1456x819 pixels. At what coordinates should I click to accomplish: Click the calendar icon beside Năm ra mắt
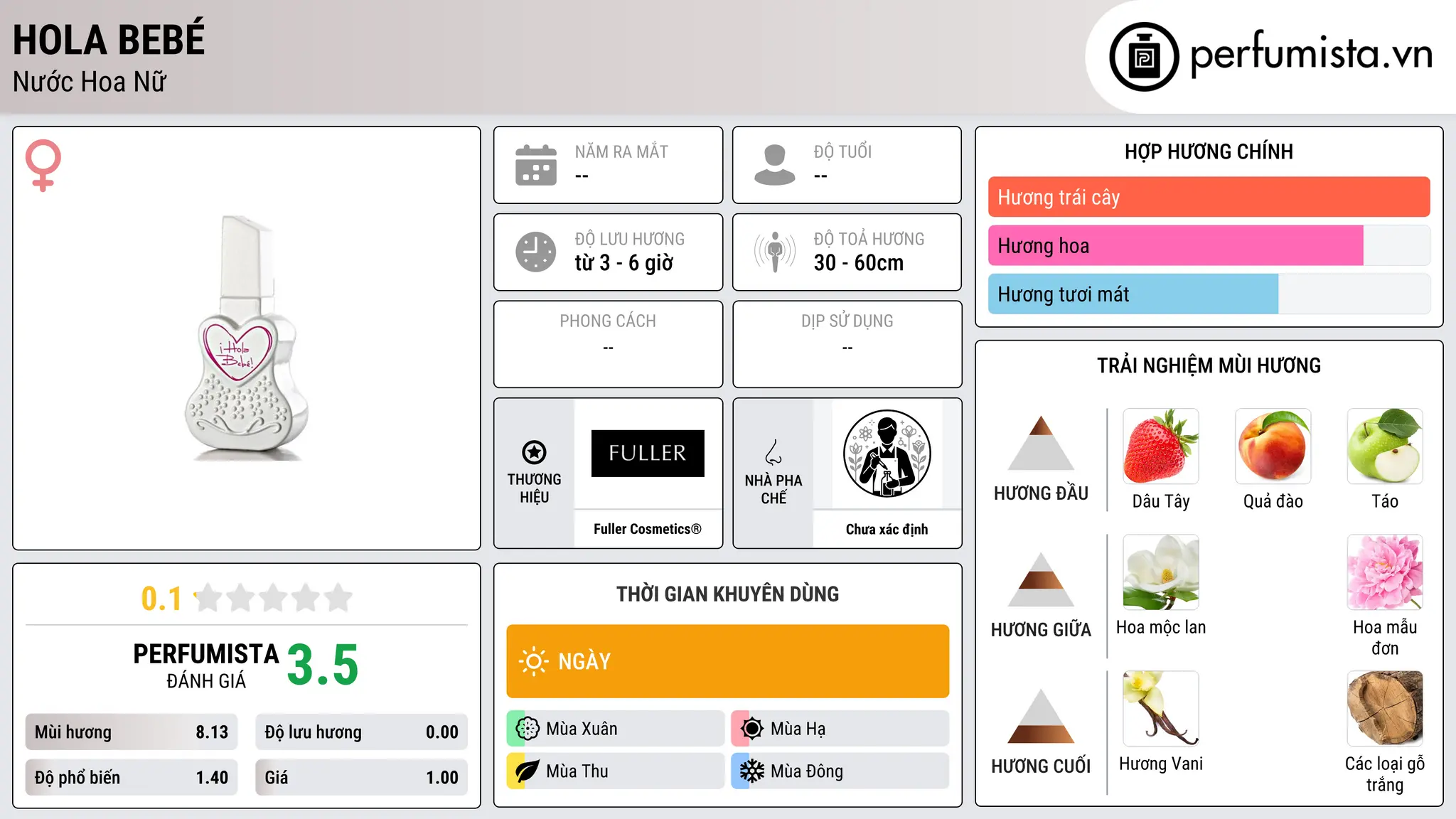click(x=536, y=165)
